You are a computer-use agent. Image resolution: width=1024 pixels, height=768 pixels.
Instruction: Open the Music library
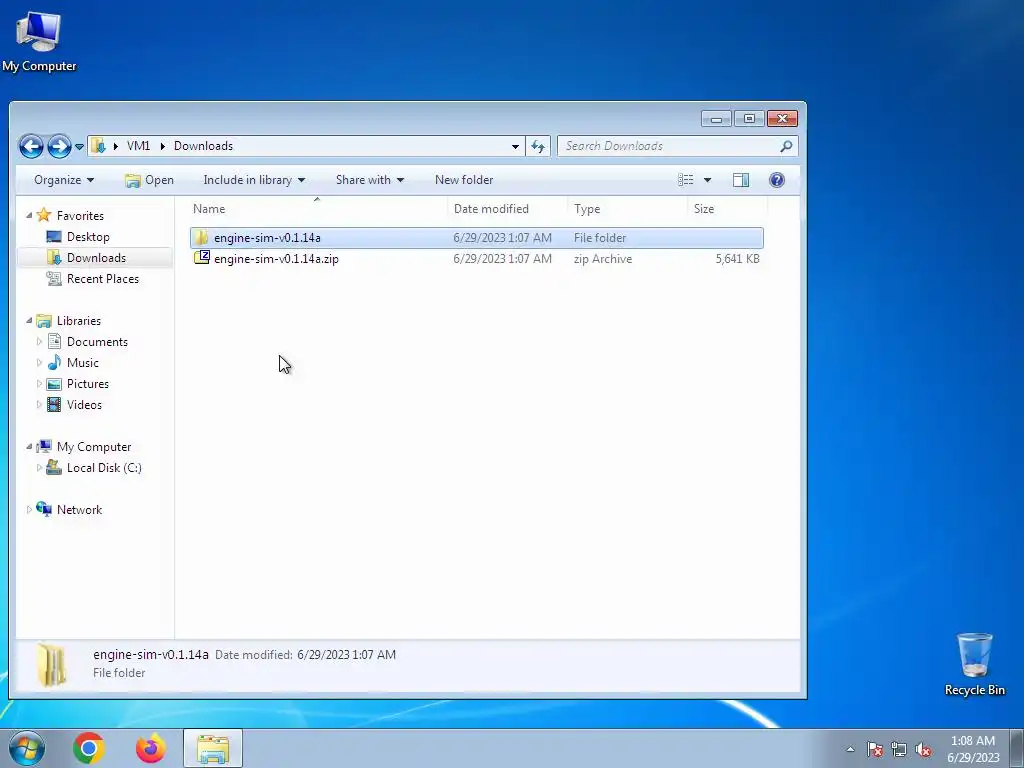82,362
